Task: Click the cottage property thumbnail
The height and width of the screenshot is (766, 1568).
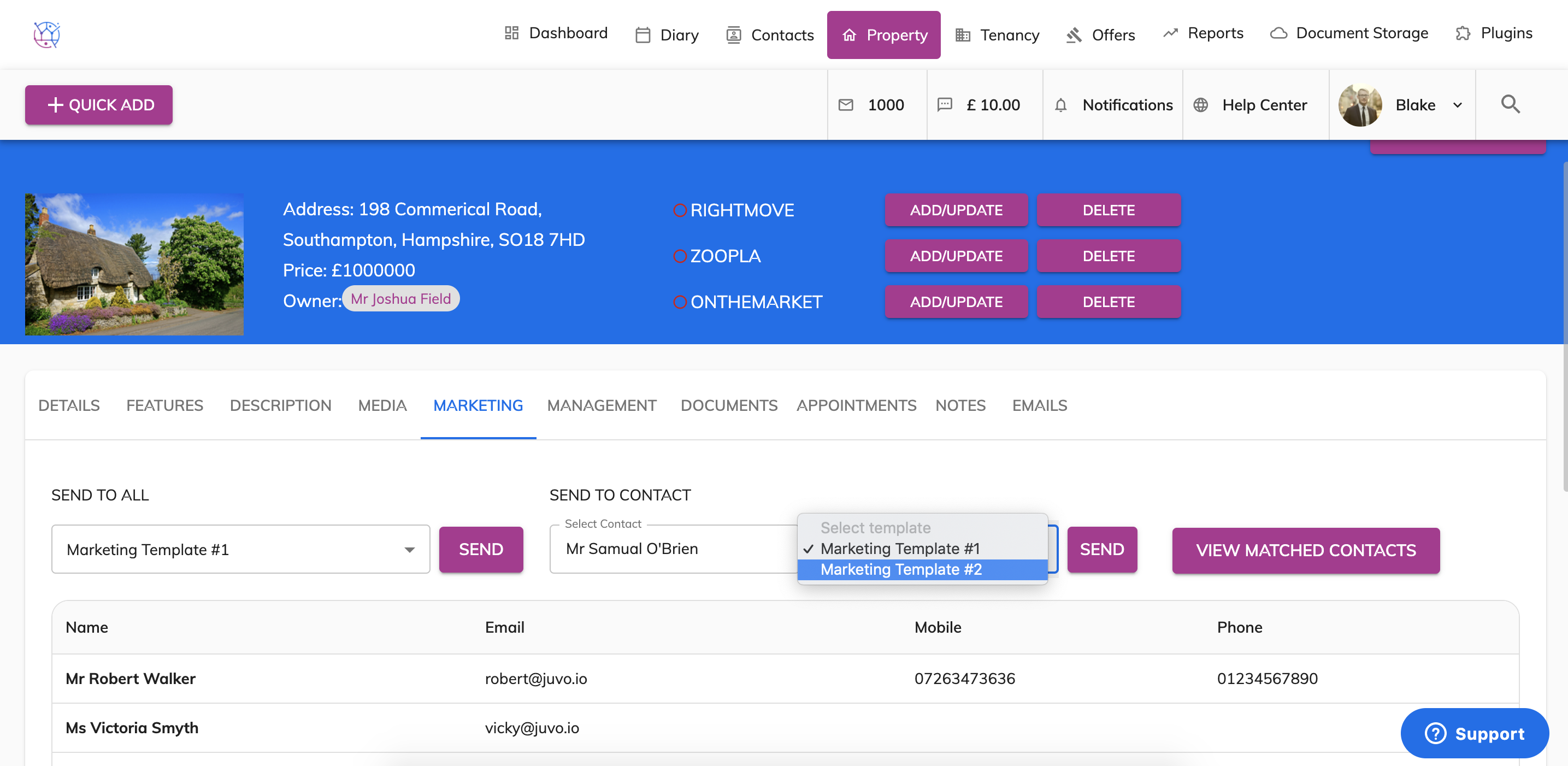Action: tap(134, 264)
